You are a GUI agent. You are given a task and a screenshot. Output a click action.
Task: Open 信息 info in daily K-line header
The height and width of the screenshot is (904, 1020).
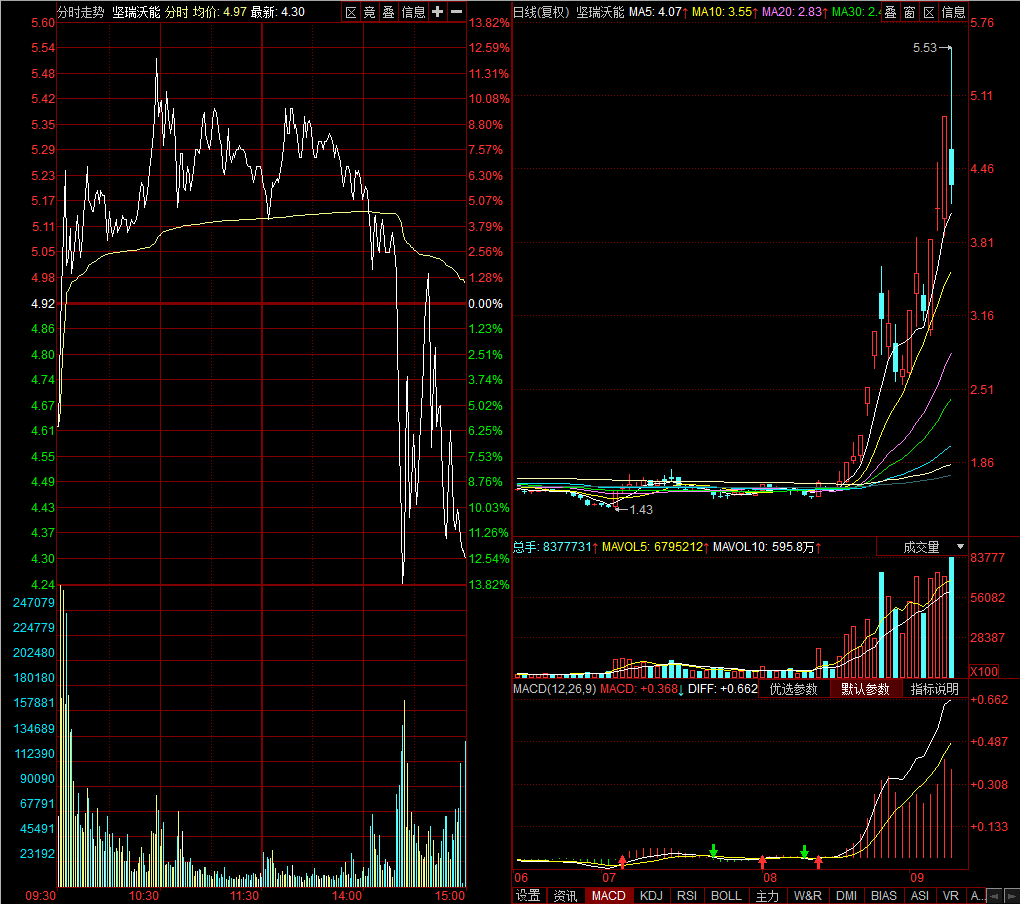pos(953,12)
